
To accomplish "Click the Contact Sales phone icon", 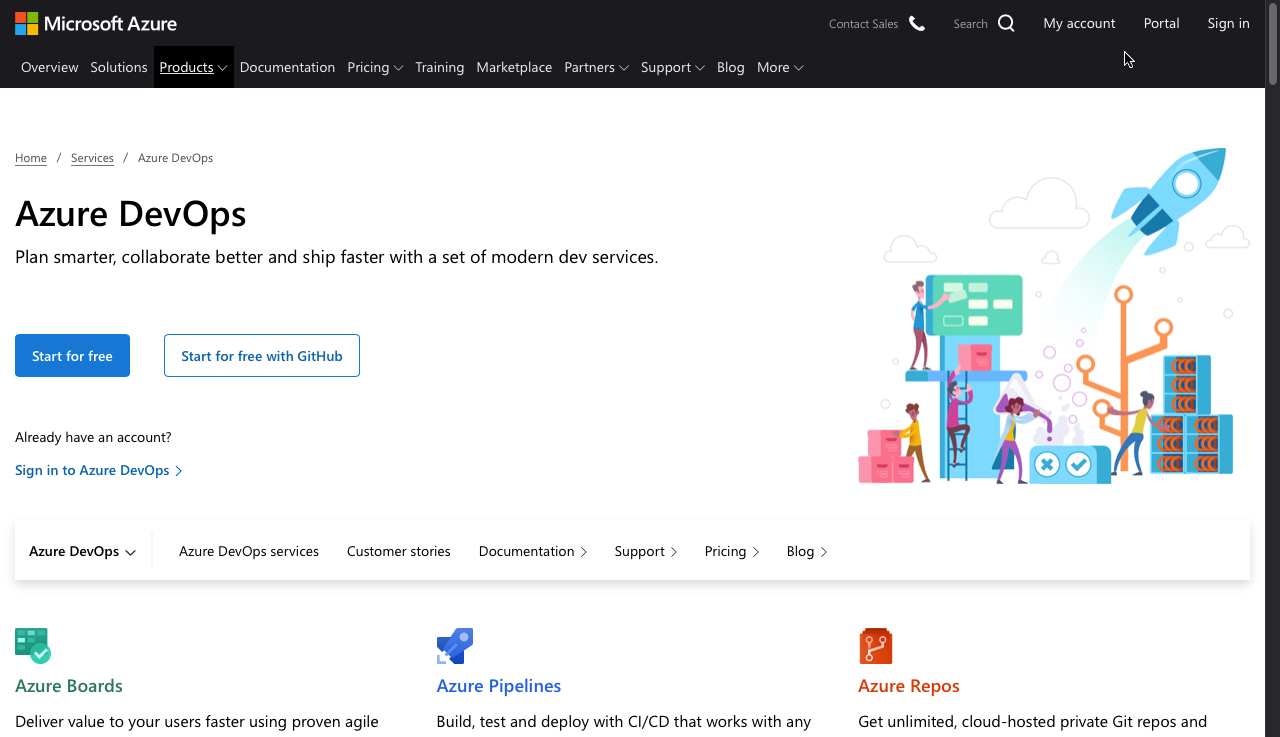I will click(x=917, y=23).
